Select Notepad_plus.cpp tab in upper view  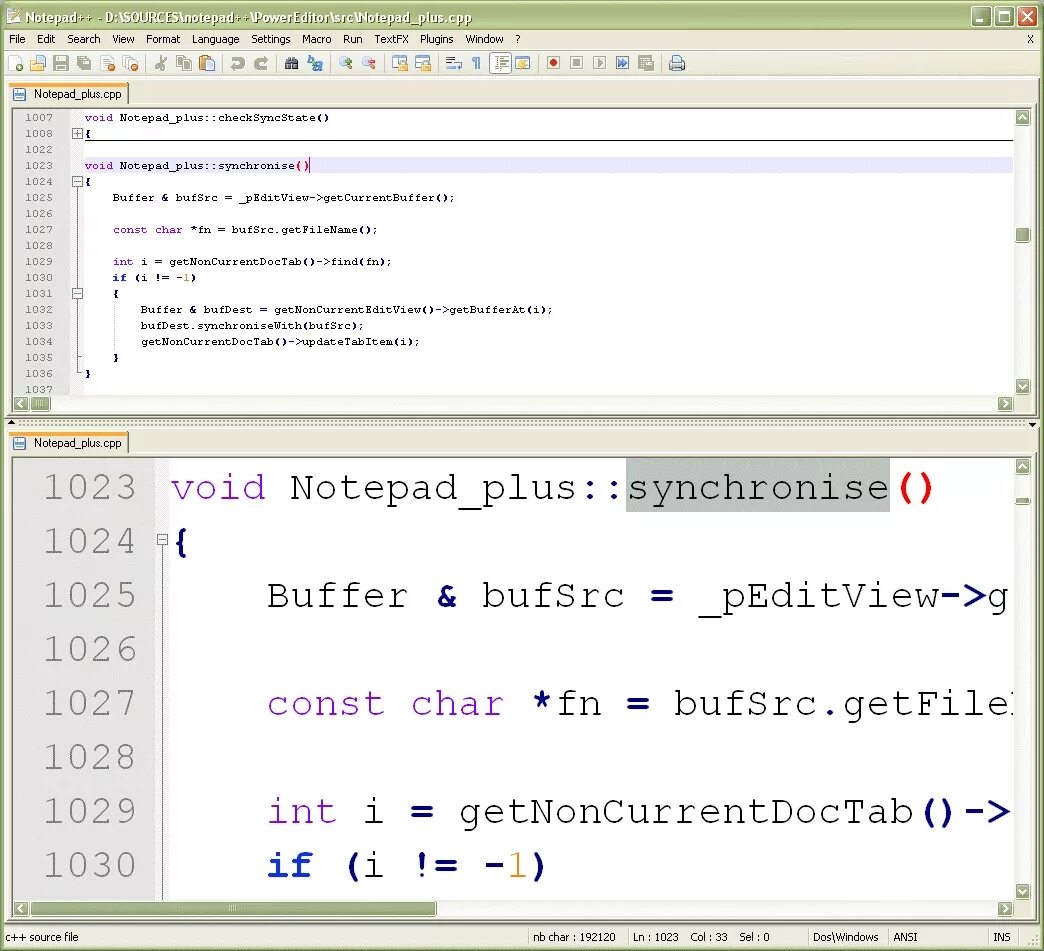tap(69, 94)
